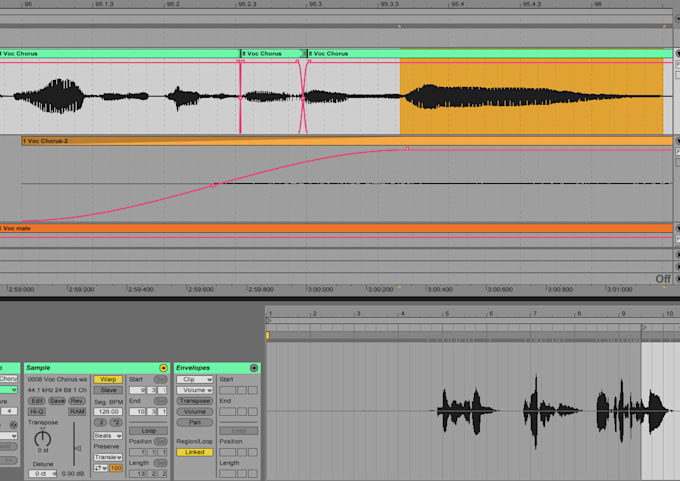This screenshot has width=680, height=481.
Task: Click the Edit sample button
Action: [x=36, y=401]
